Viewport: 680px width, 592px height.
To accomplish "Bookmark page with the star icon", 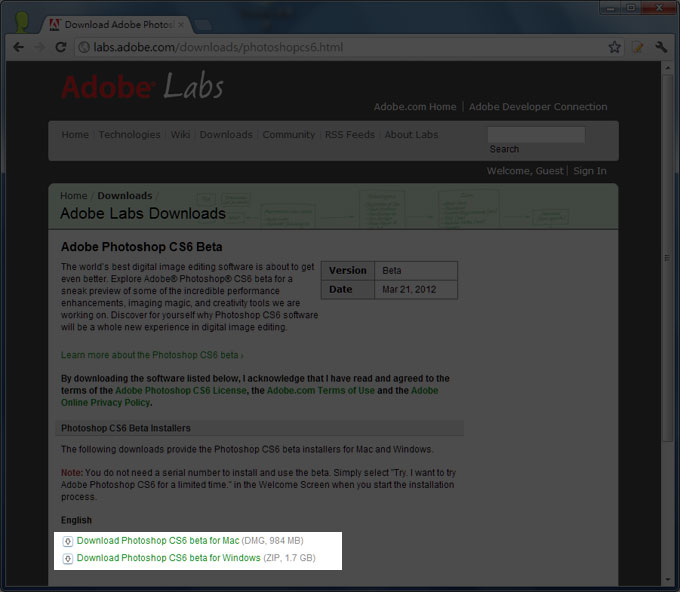I will [x=614, y=47].
